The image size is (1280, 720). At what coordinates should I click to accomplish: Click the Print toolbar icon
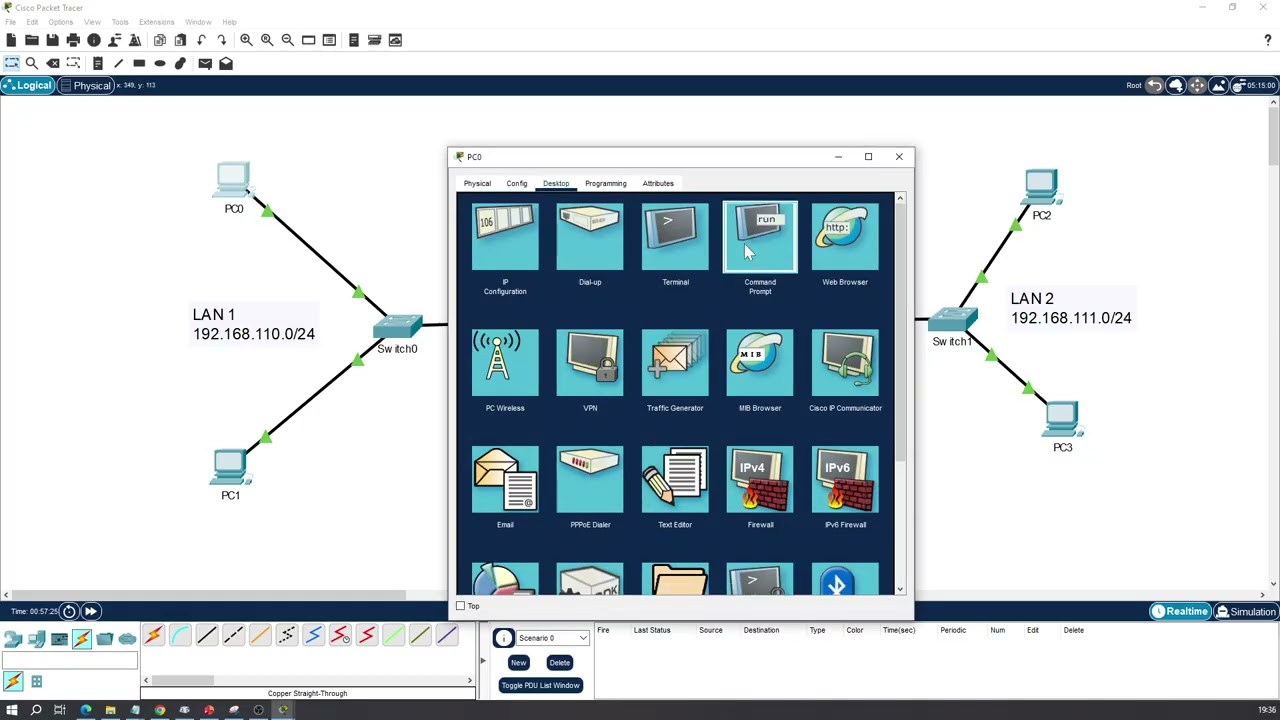tap(73, 40)
